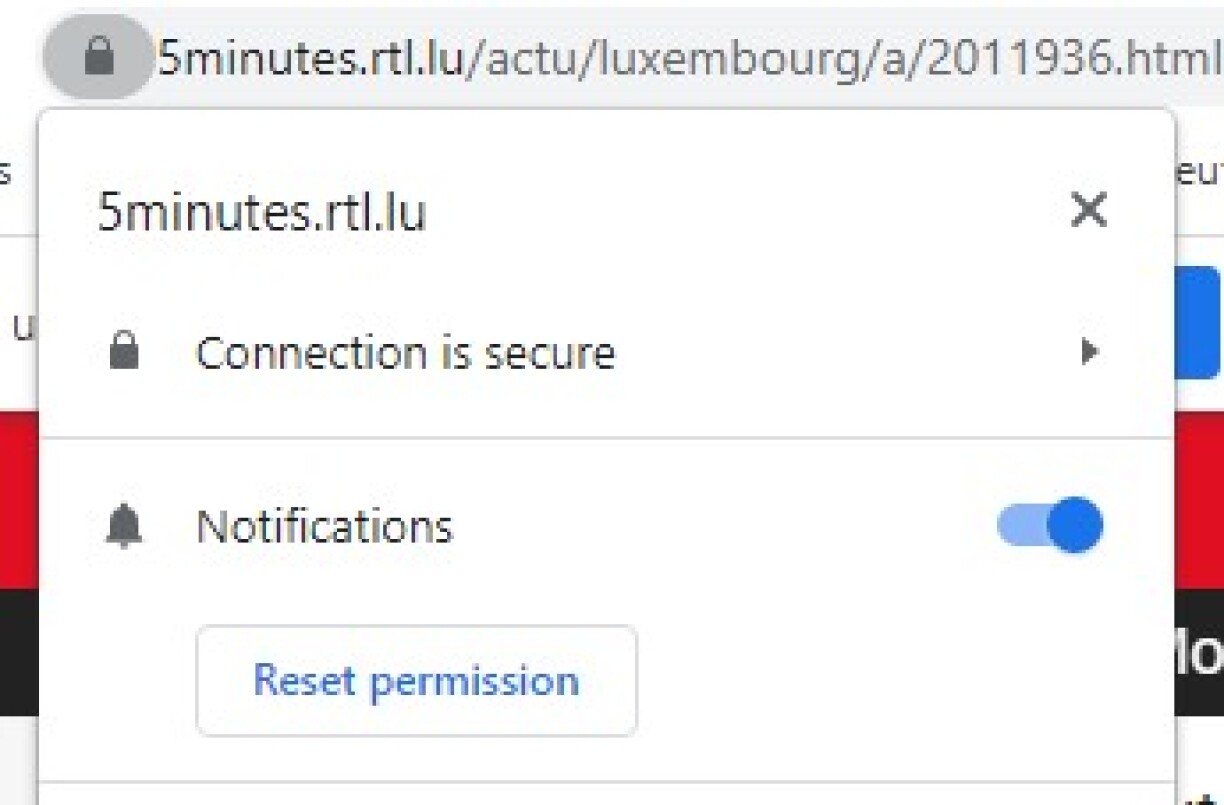
Task: Expand connection details with the right arrow
Action: click(1090, 352)
